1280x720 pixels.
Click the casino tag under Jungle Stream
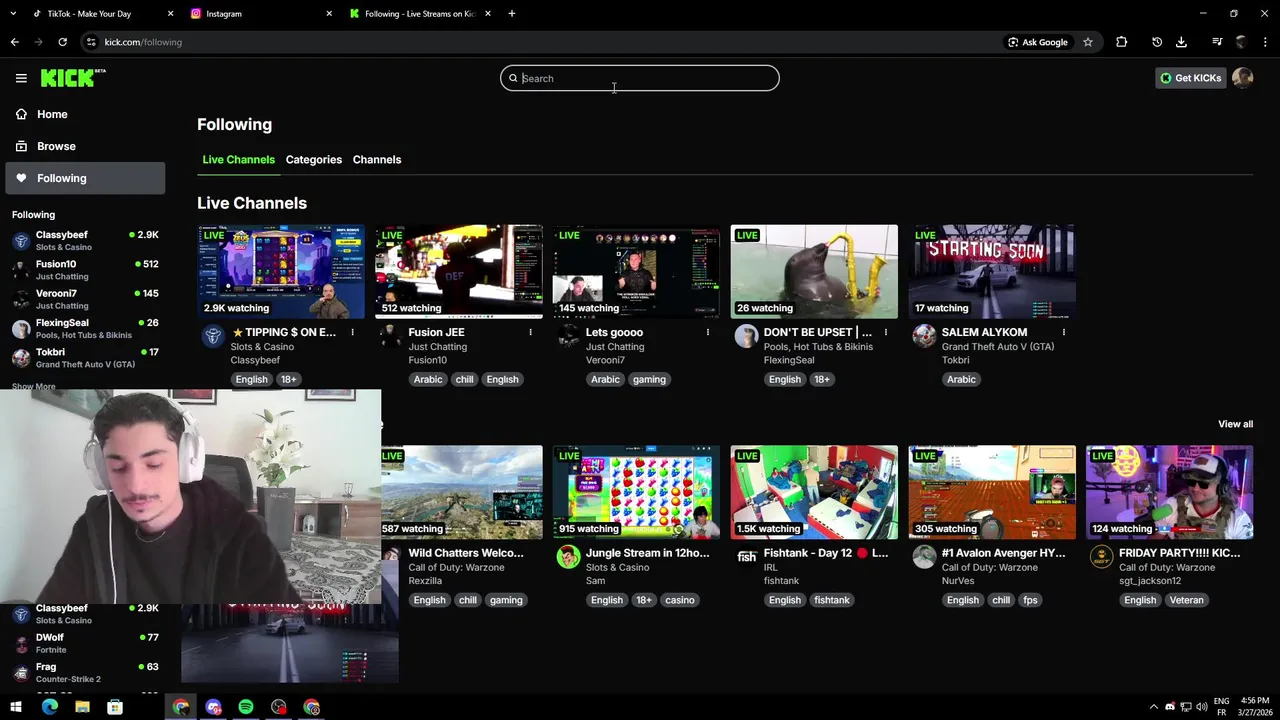pos(680,600)
